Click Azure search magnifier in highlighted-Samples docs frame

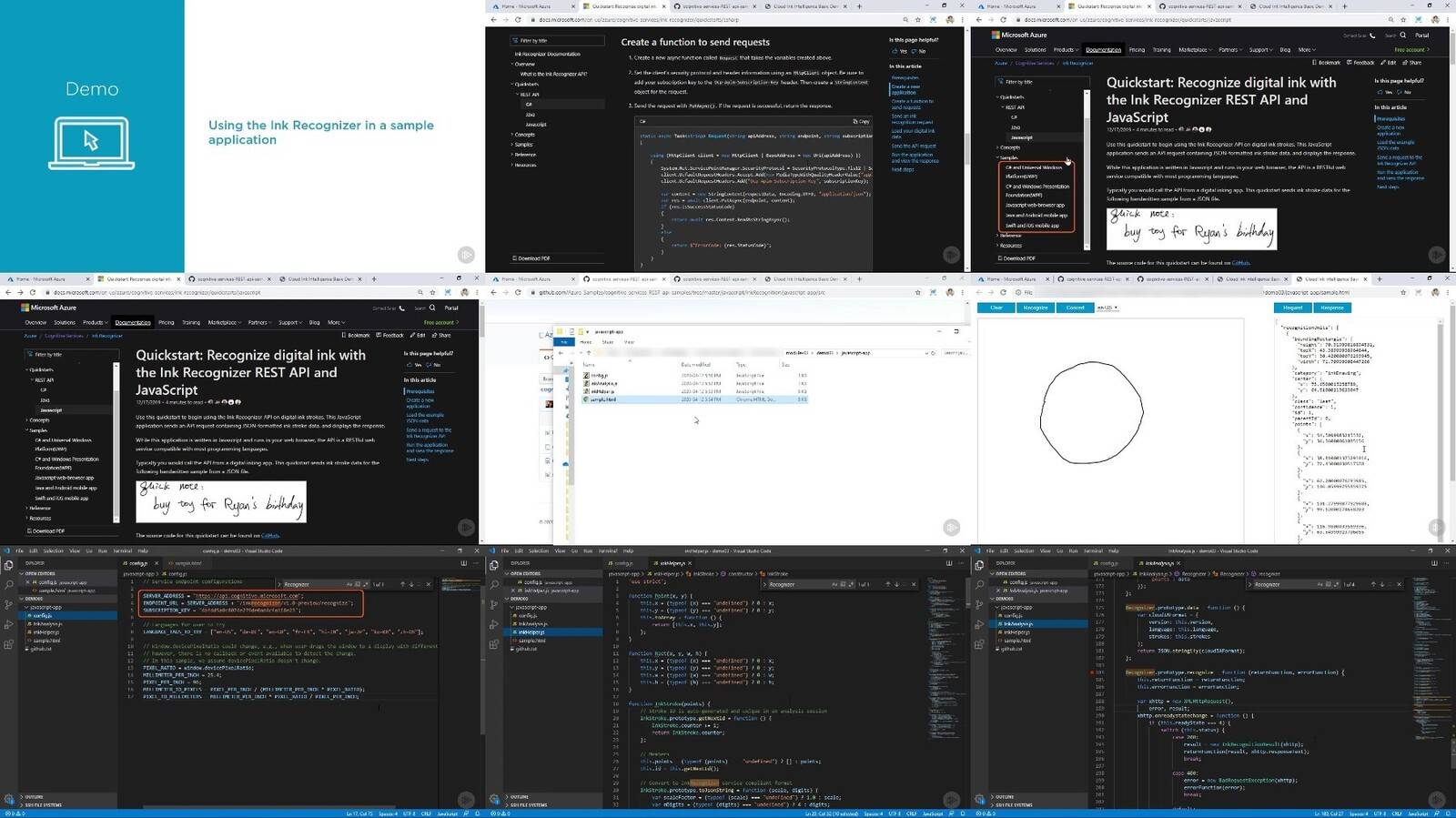1403,35
